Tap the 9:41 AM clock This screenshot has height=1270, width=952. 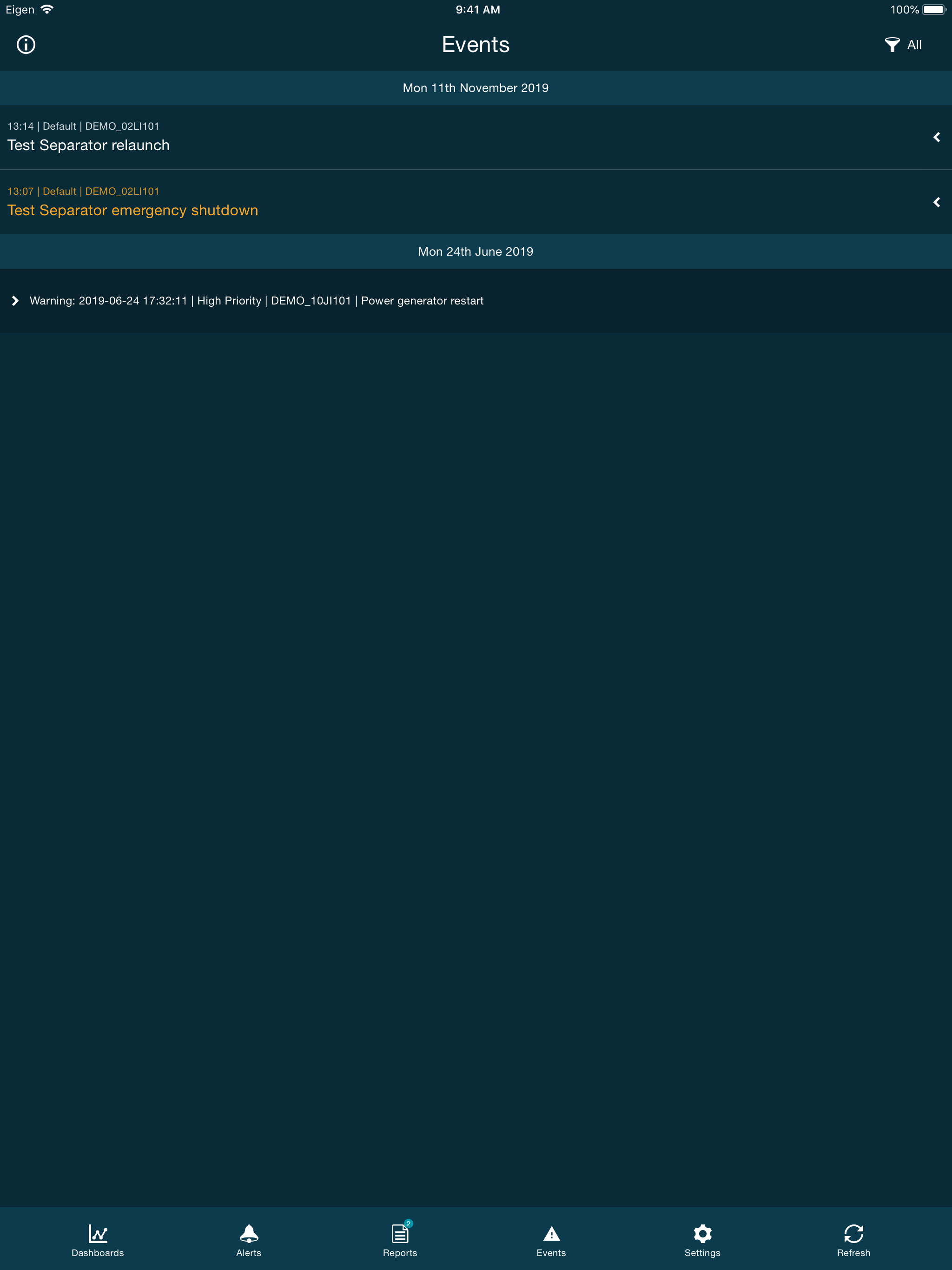(x=478, y=10)
